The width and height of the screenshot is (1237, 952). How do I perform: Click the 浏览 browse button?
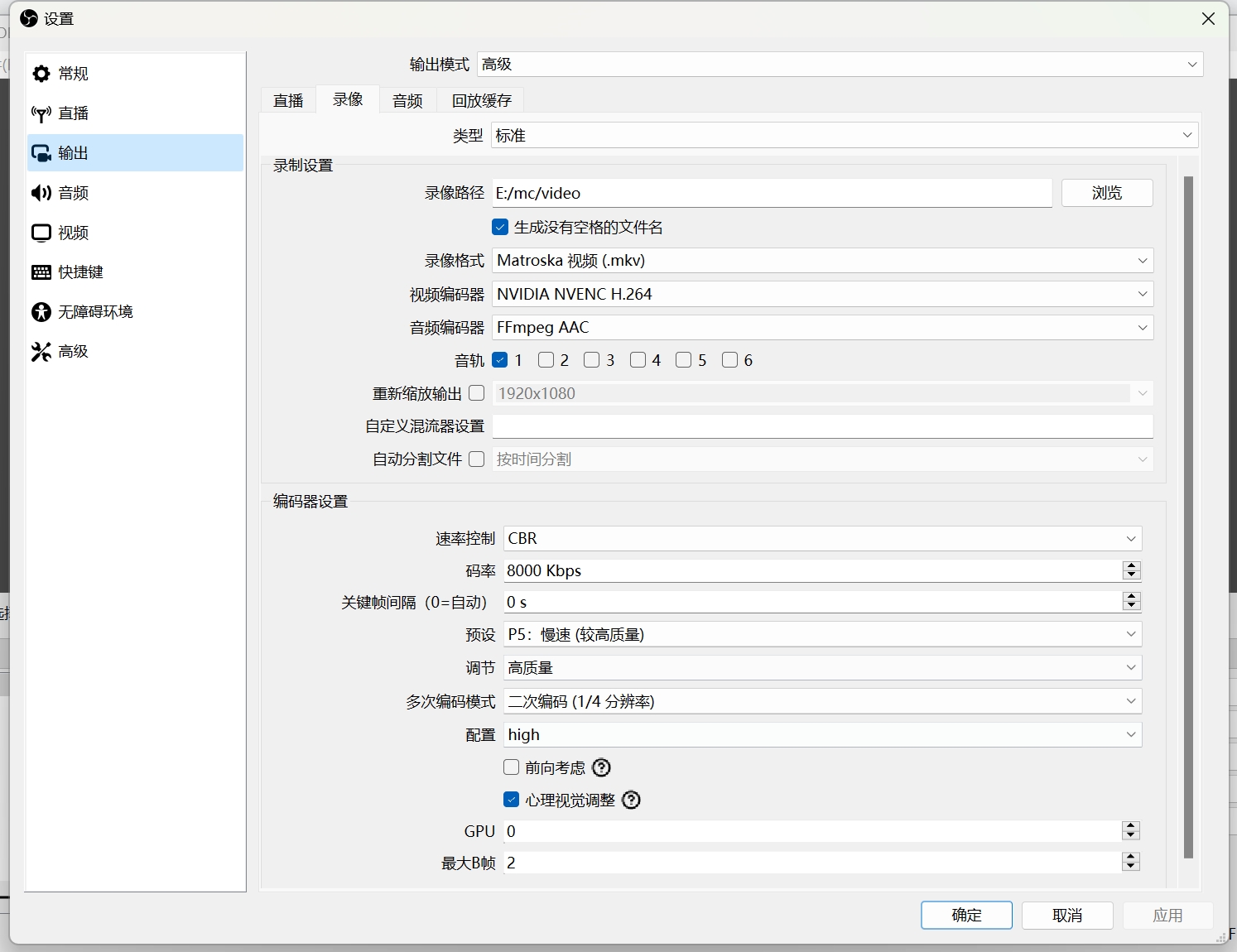(x=1106, y=193)
